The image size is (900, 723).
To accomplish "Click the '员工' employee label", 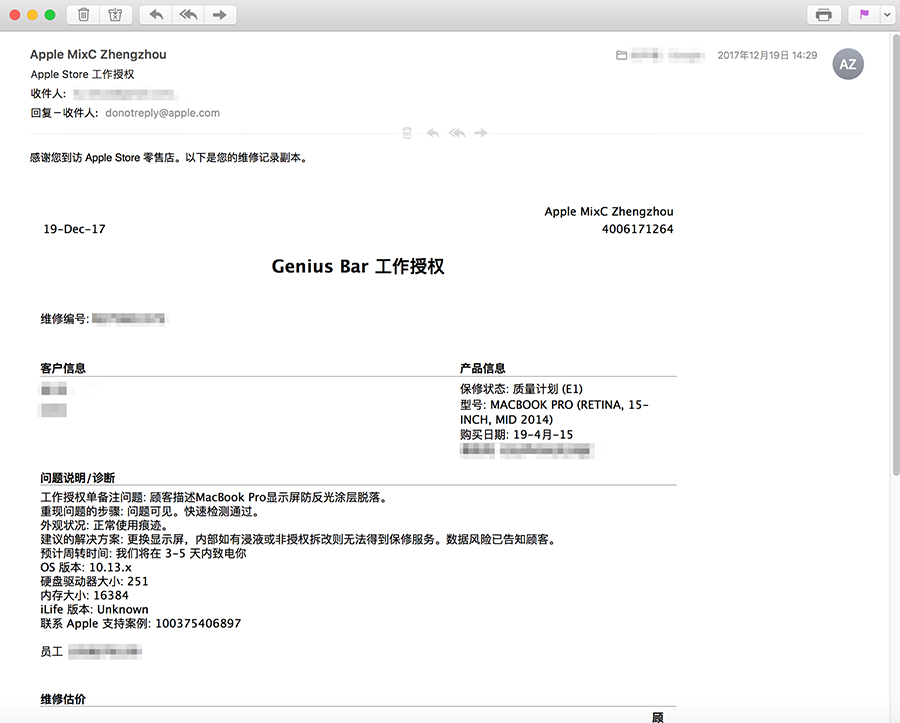I will coord(52,652).
